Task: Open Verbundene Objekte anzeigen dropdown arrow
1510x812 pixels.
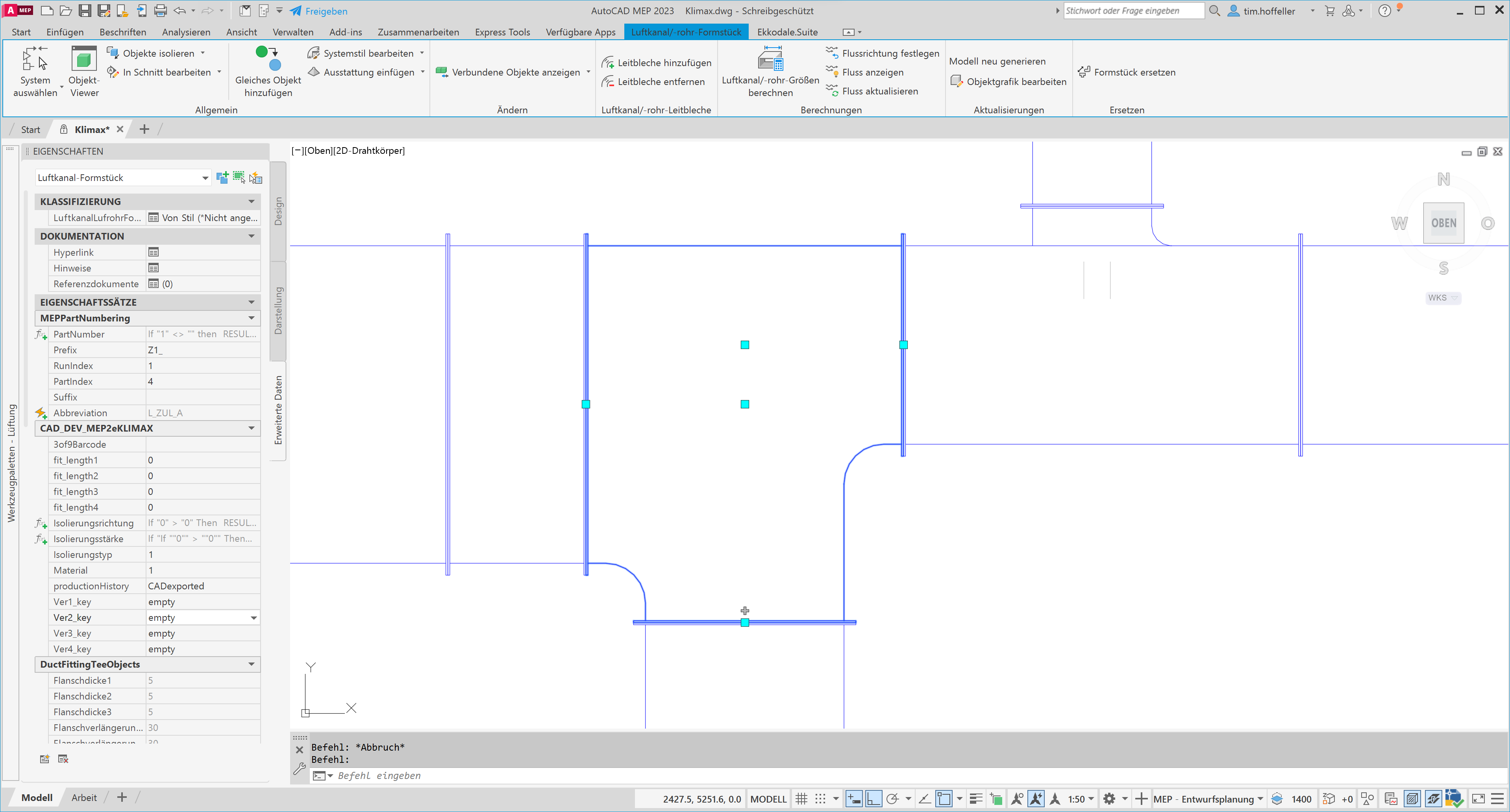Action: coord(588,72)
